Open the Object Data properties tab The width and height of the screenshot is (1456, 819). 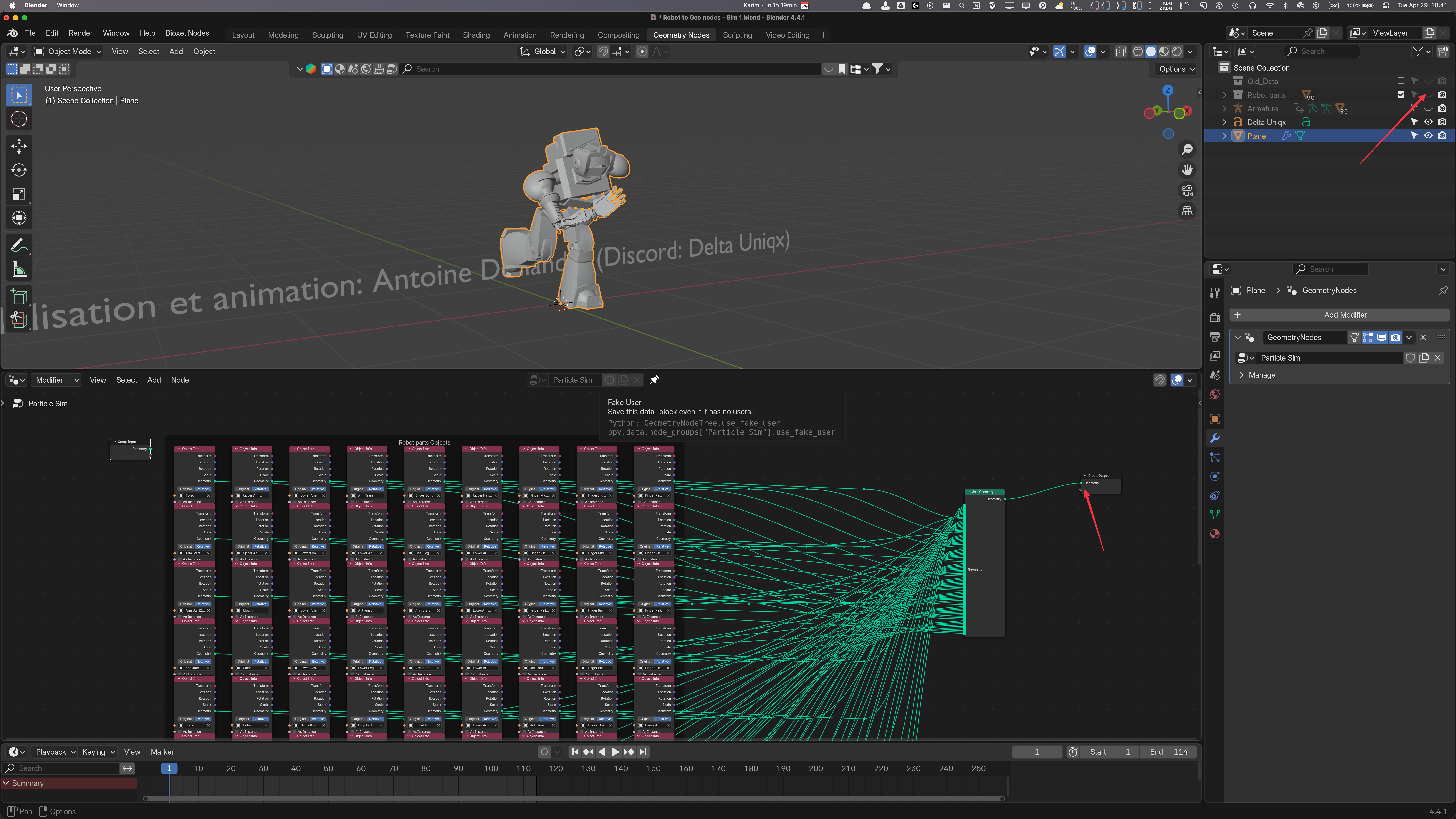click(x=1215, y=515)
